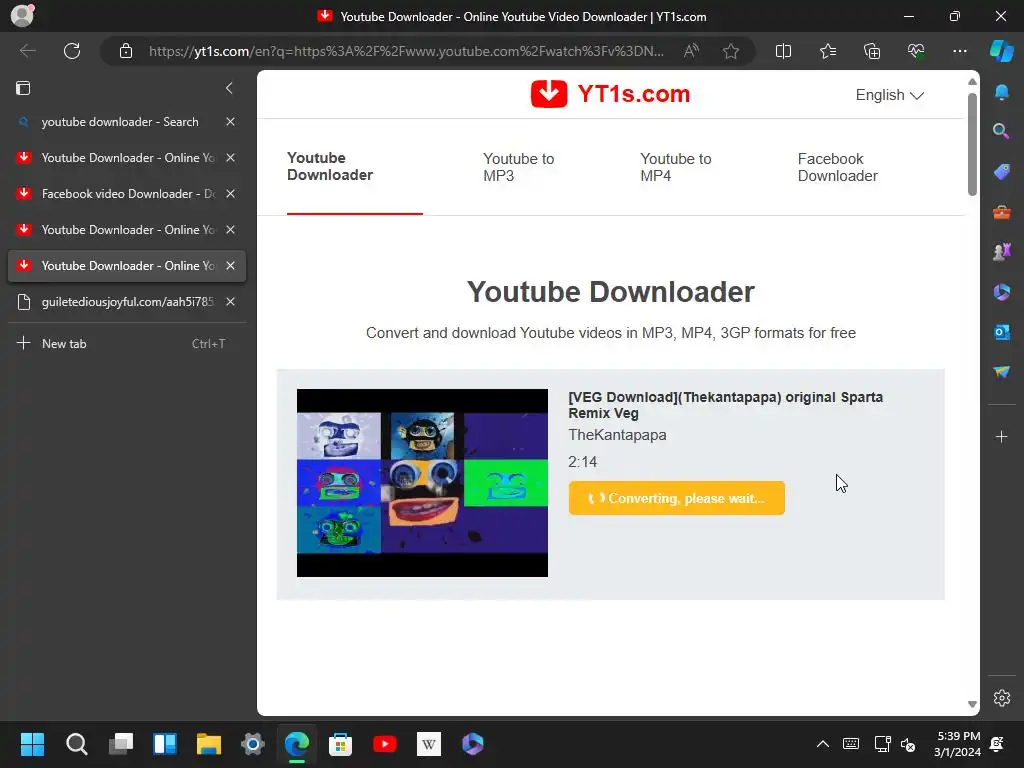Open tab actions menu icon above the tab list
The height and width of the screenshot is (768, 1024).
23,88
